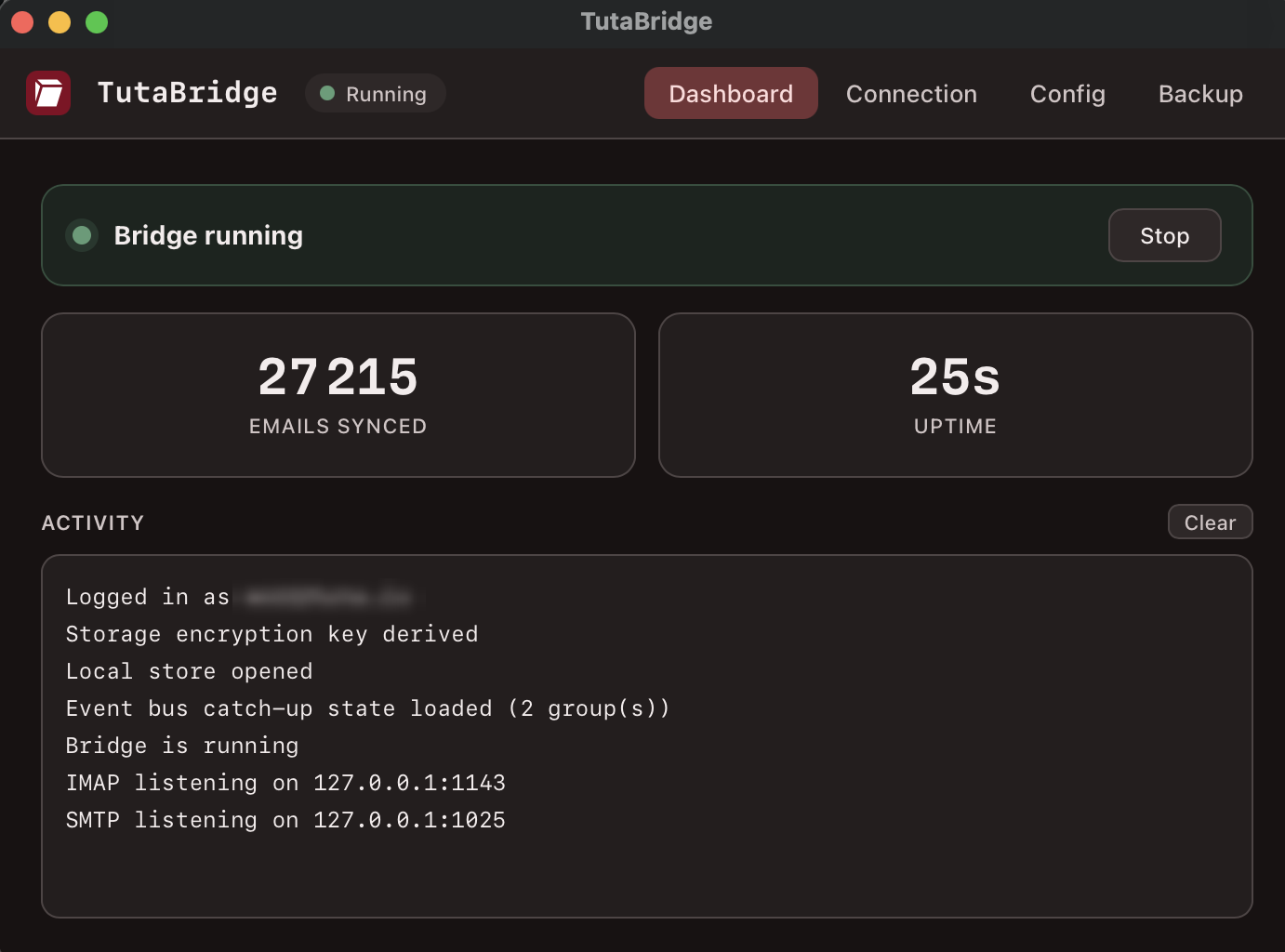Minimize the window with yellow button
The width and height of the screenshot is (1285, 952).
pyautogui.click(x=60, y=21)
